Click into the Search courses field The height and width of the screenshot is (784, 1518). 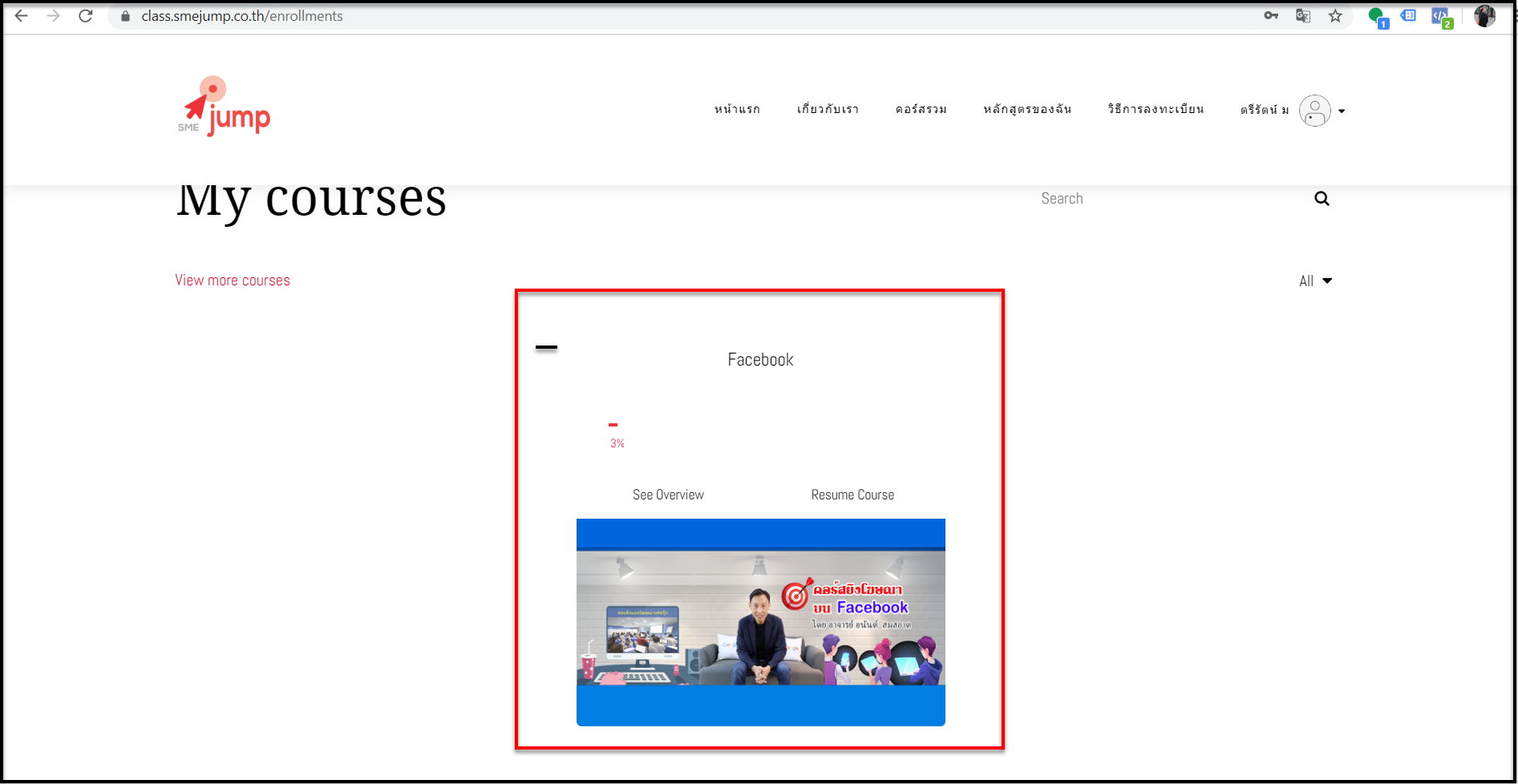[1171, 199]
